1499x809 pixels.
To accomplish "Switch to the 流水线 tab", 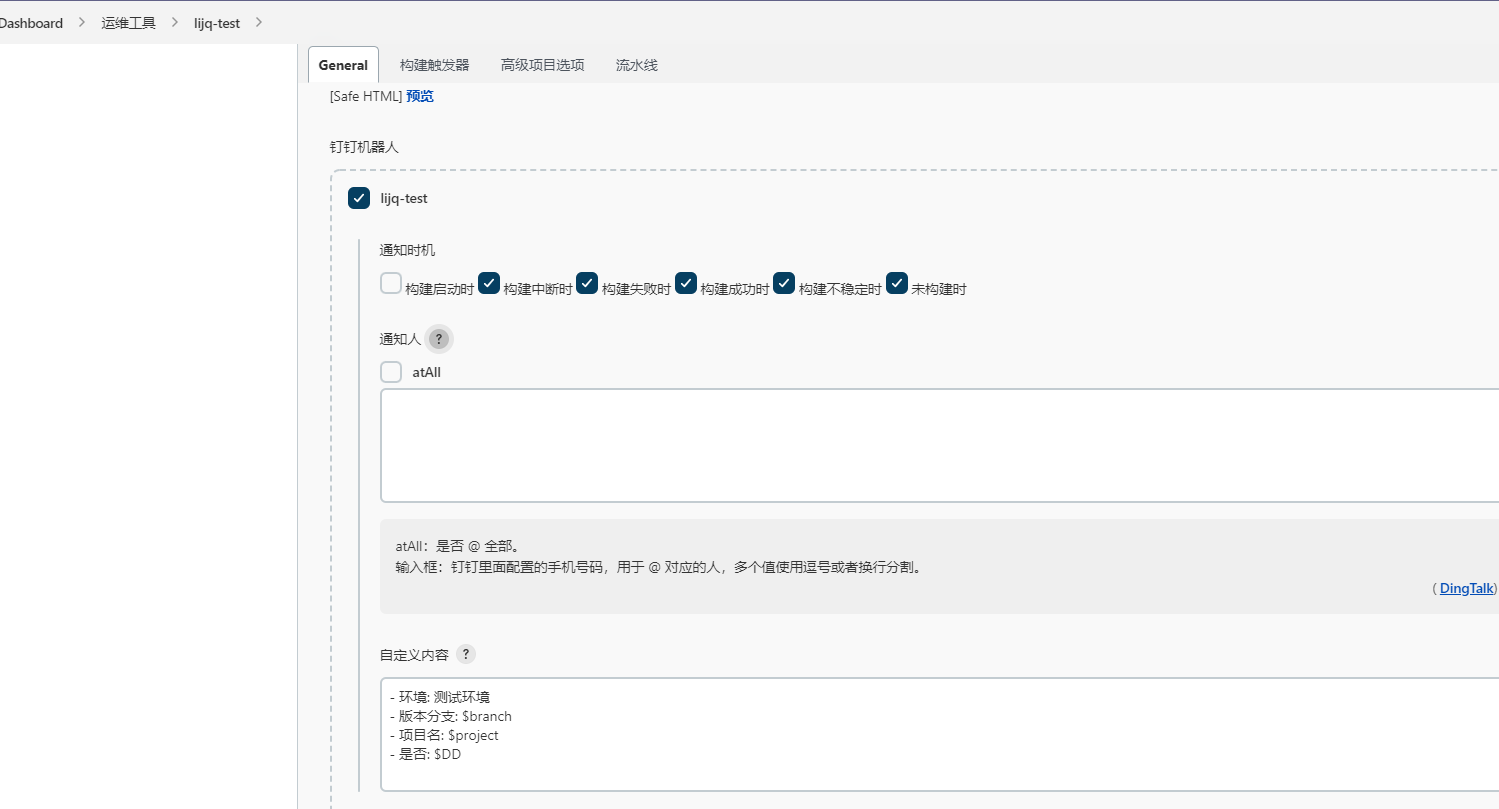I will point(636,65).
